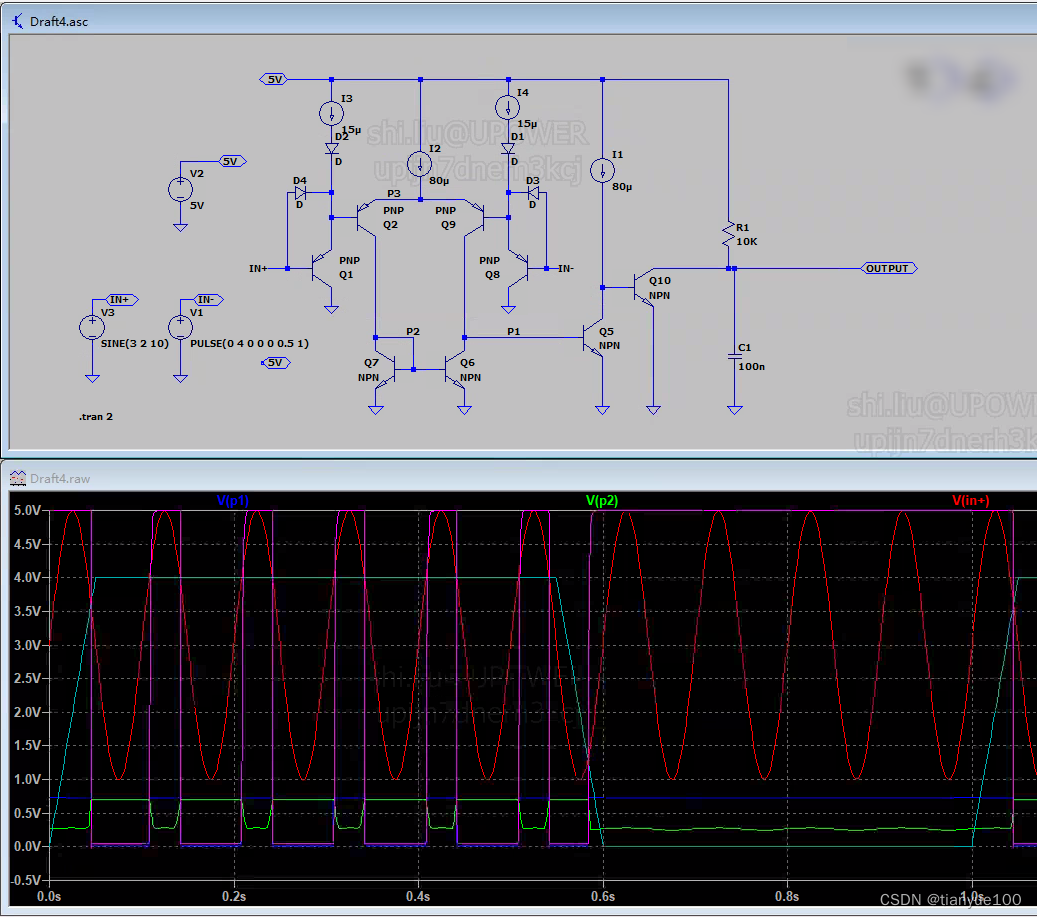The width and height of the screenshot is (1037, 918).
Task: Select the V(in+) trace label
Action: coord(971,500)
